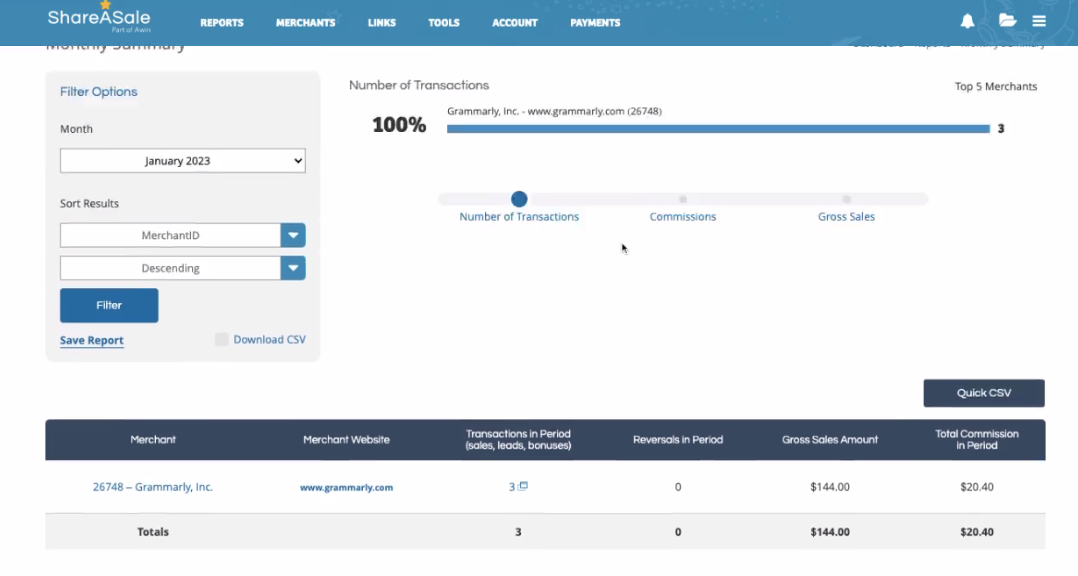Click the Merchant column header
This screenshot has width=1078, height=576.
153,440
